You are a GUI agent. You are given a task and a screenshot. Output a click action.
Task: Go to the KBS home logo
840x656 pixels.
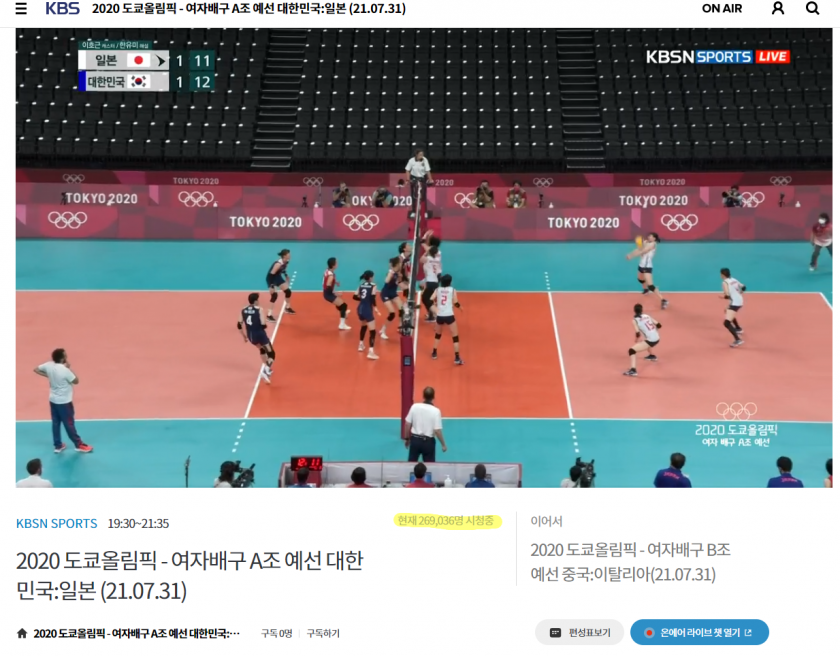(62, 9)
